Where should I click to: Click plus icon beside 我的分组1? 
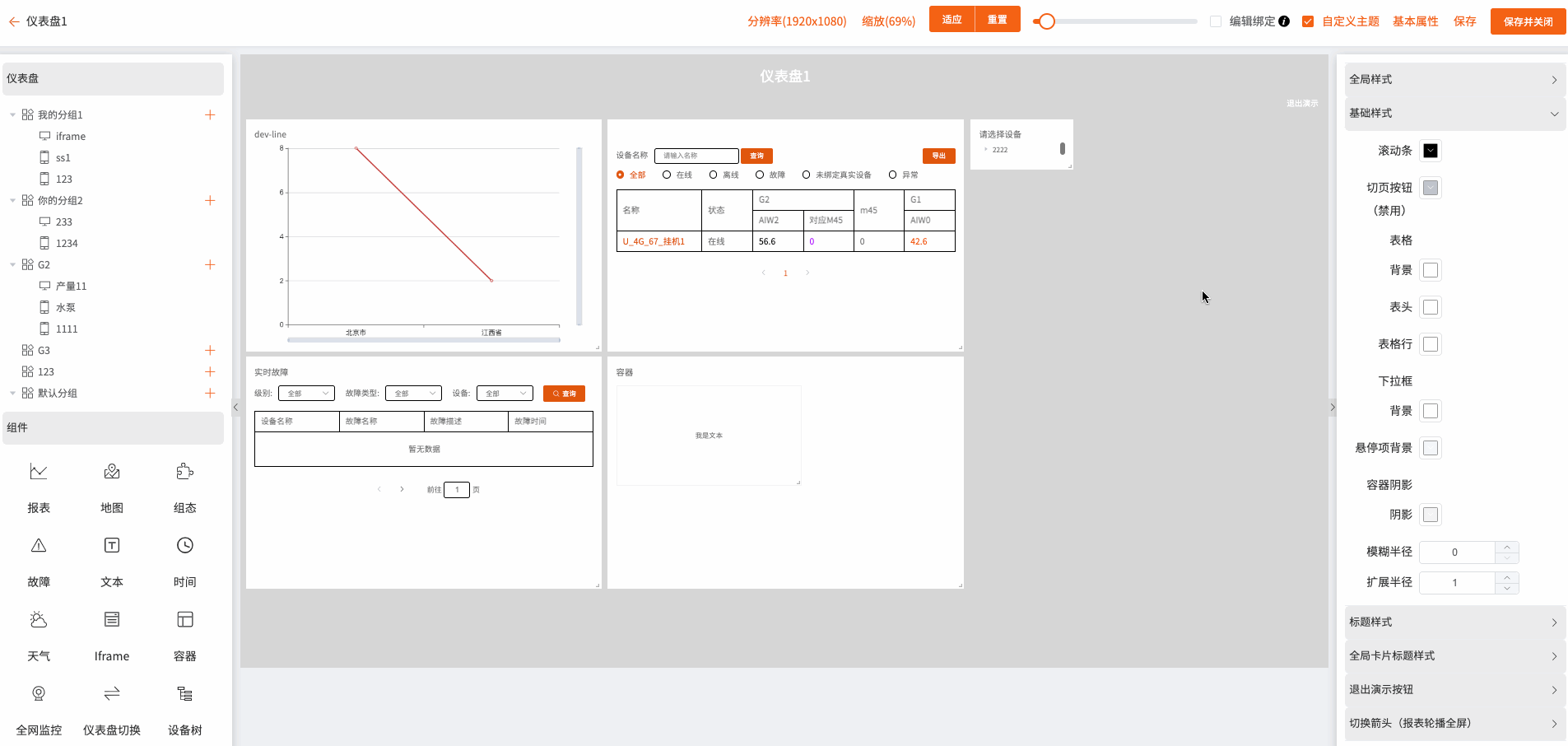(210, 114)
